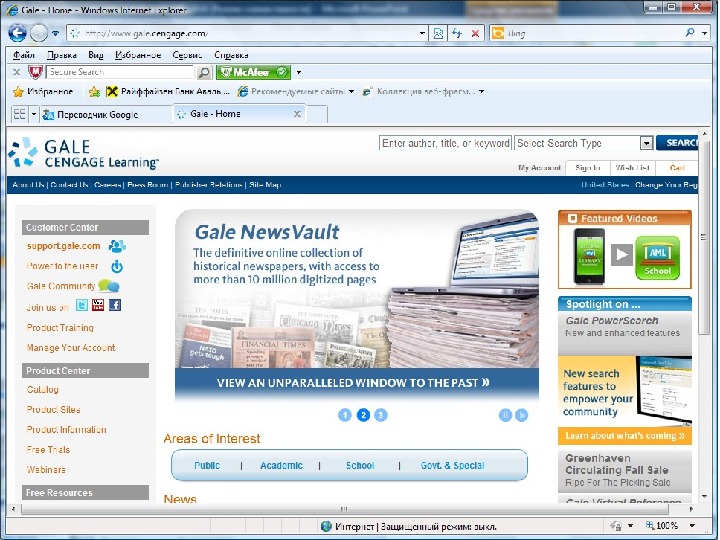Click the Gale Cengage Learning logo
Screen dimensions: 720x540
coord(83,153)
